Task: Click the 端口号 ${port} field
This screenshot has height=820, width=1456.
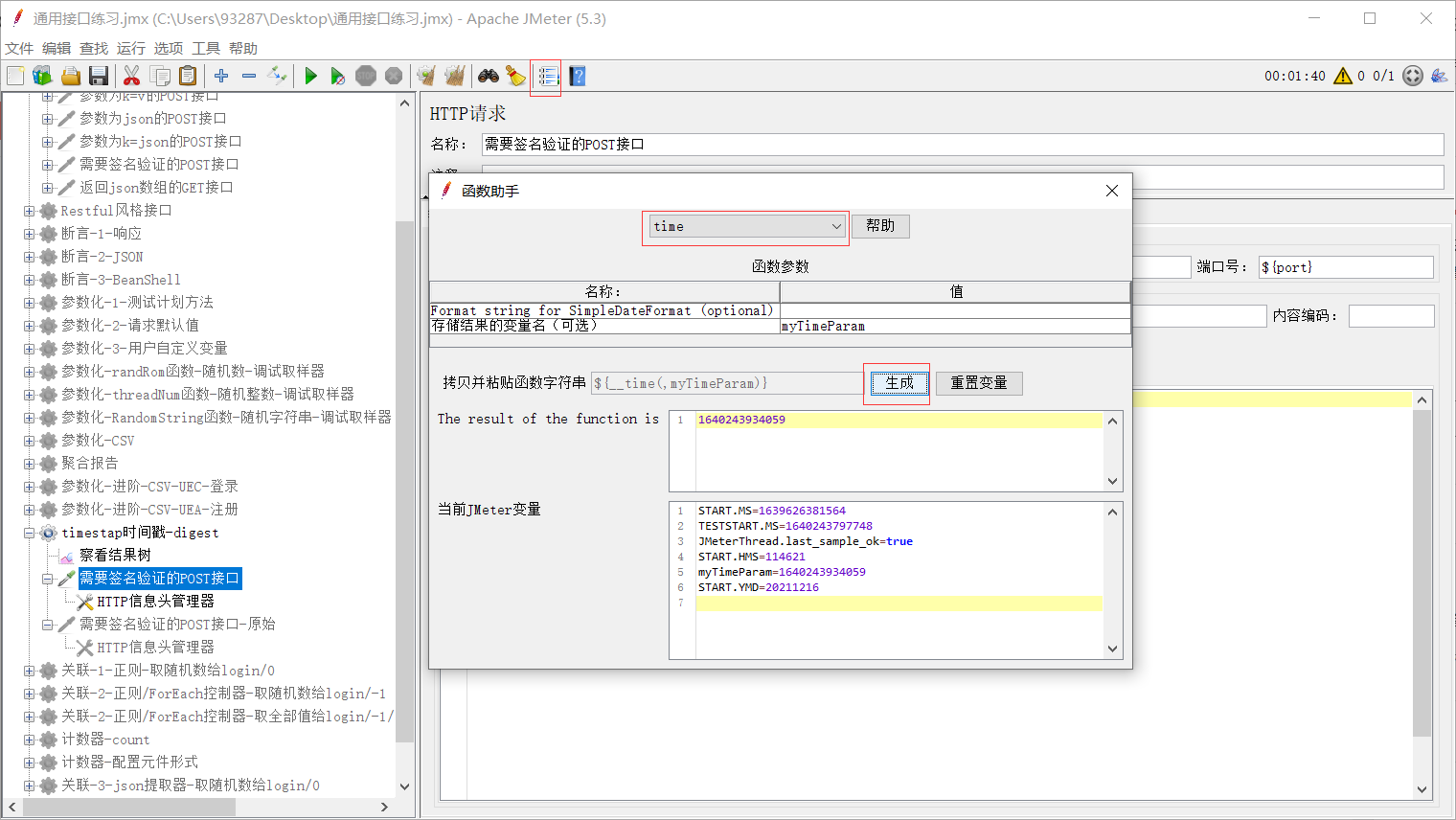Action: pyautogui.click(x=1346, y=267)
